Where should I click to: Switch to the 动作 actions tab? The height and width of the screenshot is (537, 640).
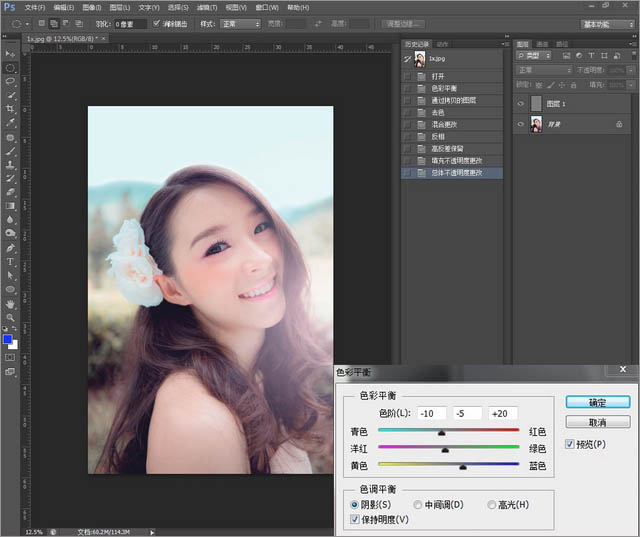tap(442, 44)
